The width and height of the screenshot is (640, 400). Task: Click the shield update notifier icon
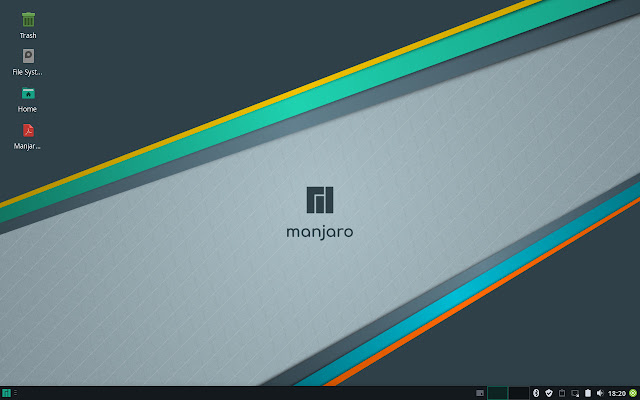[549, 393]
